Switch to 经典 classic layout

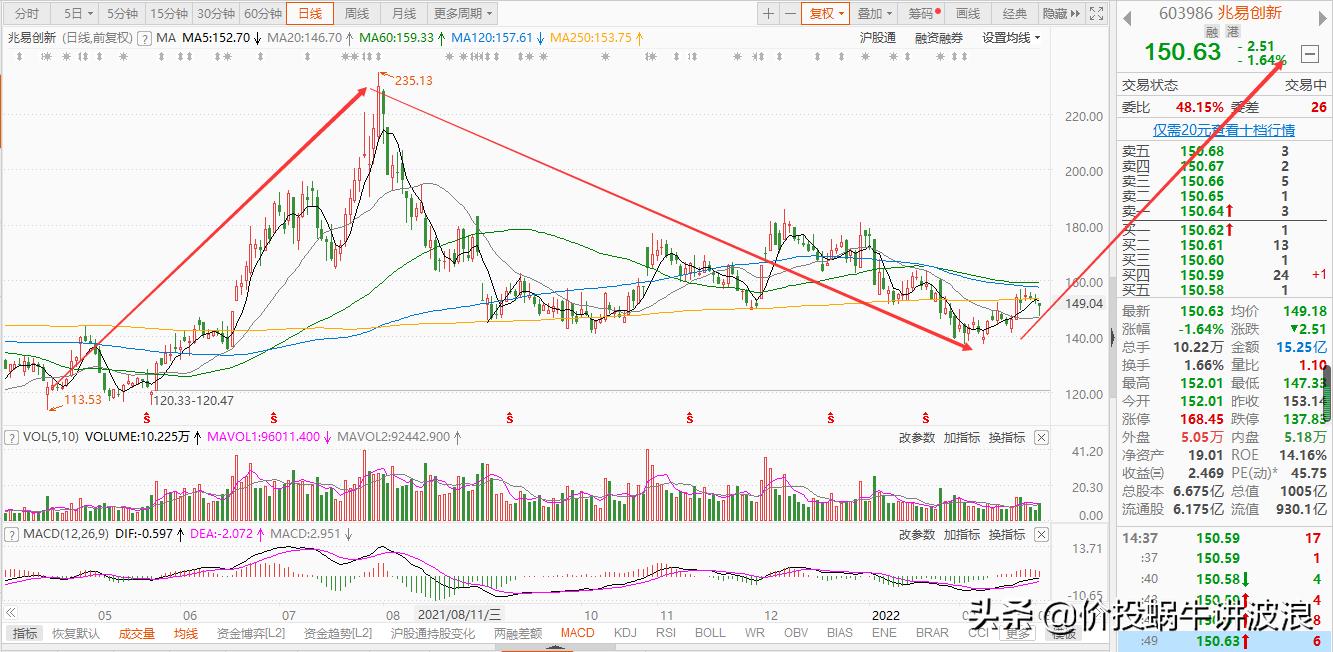(1014, 14)
